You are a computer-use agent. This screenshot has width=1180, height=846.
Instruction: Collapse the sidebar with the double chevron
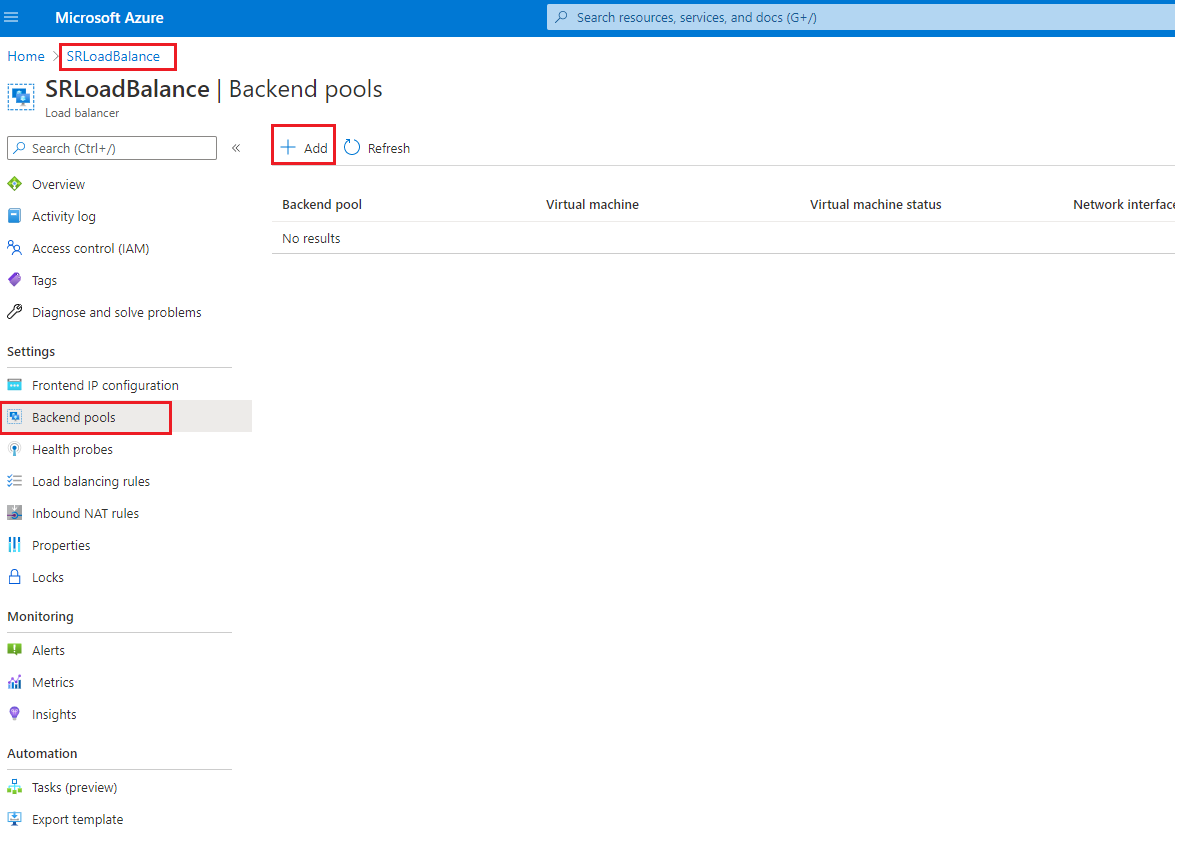point(237,147)
